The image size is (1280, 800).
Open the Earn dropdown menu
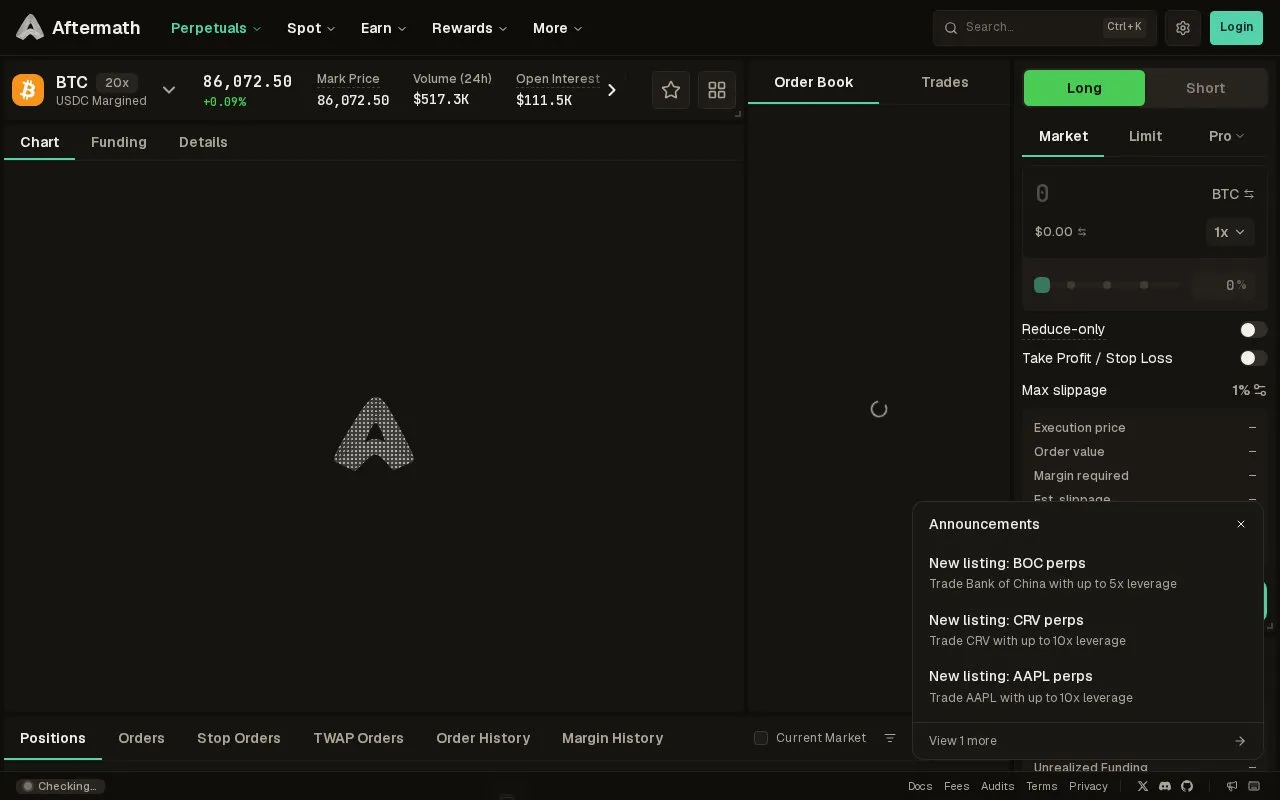pos(384,28)
